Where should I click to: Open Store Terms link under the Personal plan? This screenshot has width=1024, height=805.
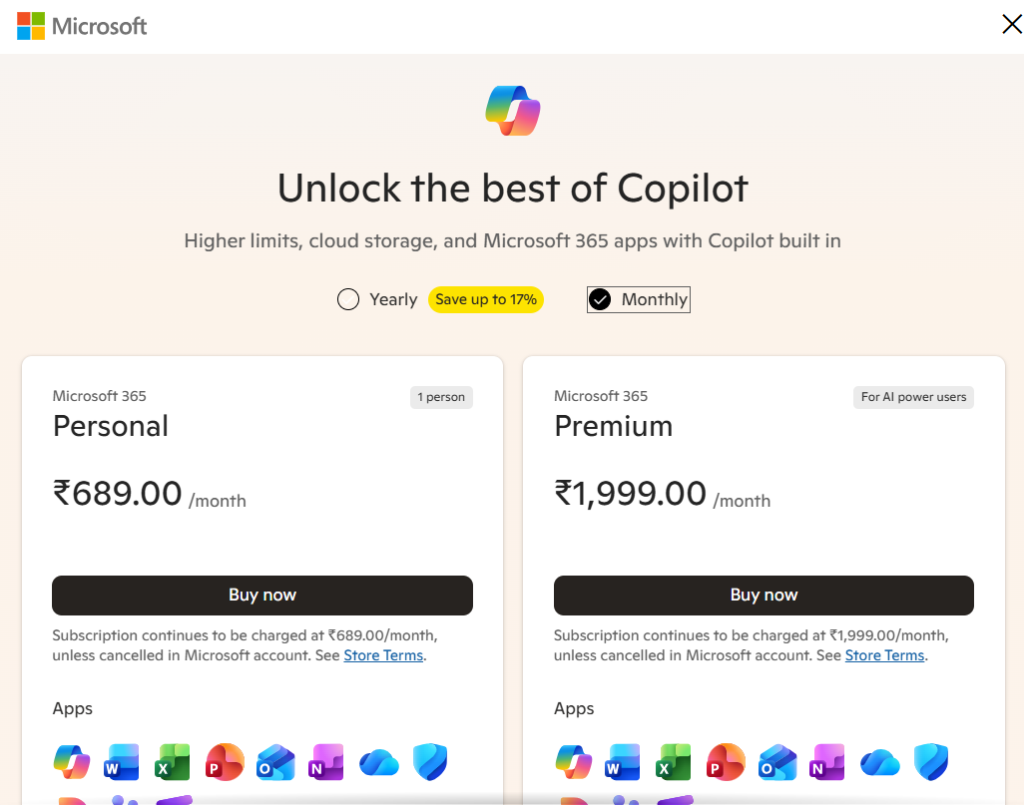(x=384, y=656)
